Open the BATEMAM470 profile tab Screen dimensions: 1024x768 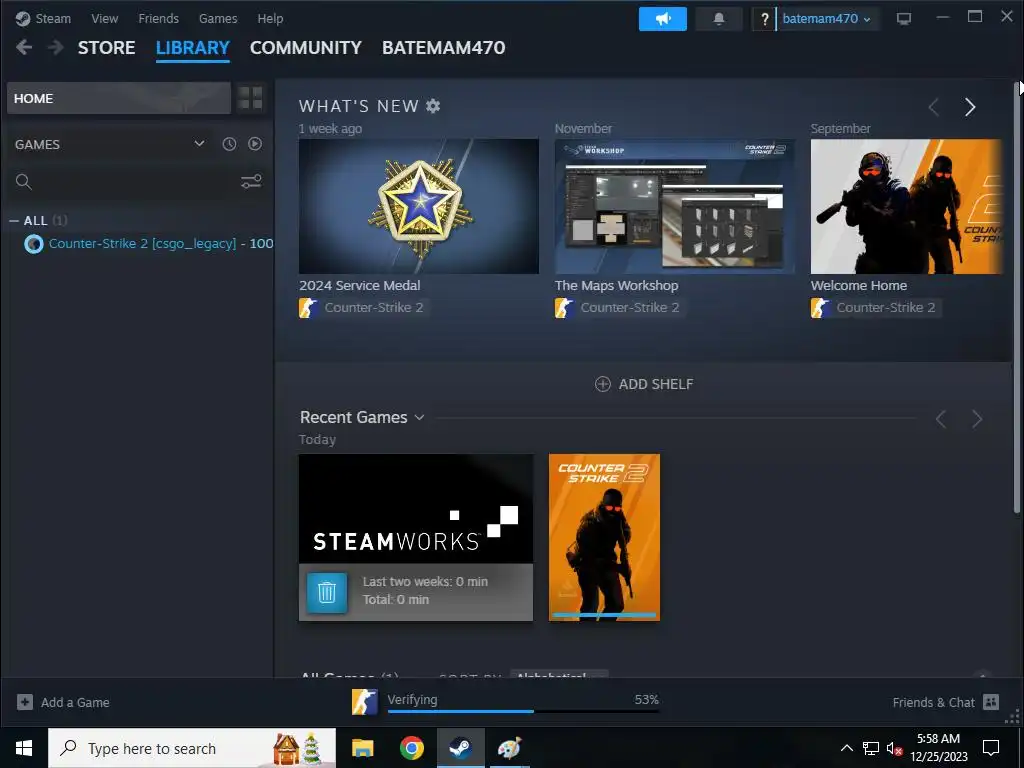pos(443,48)
